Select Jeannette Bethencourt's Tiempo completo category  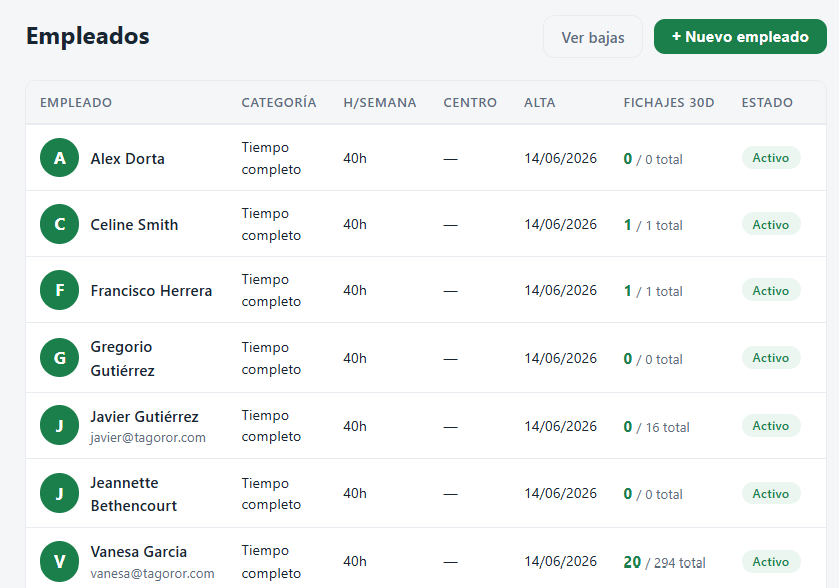click(x=271, y=494)
